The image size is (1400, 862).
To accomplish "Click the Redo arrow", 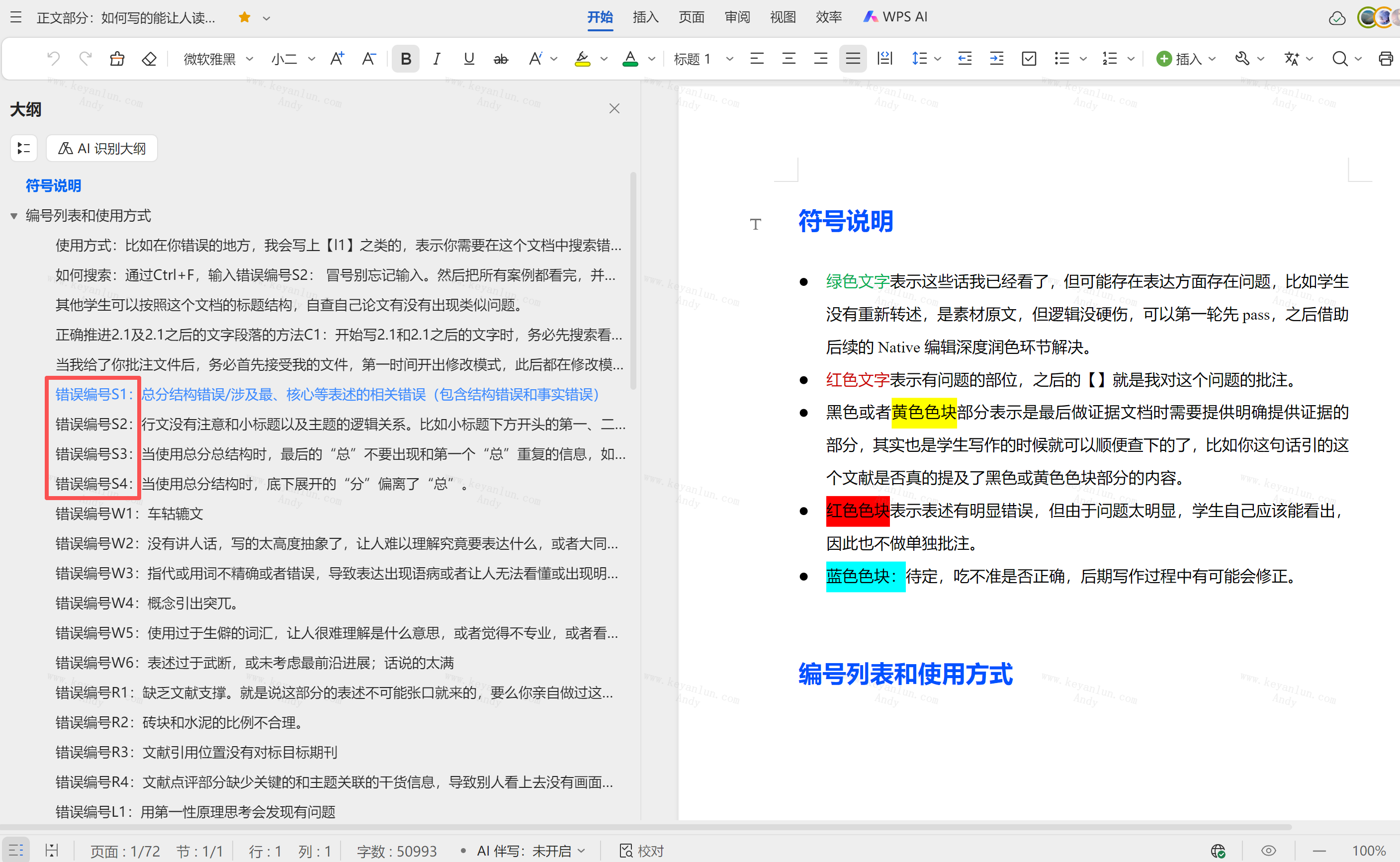I will [x=86, y=58].
